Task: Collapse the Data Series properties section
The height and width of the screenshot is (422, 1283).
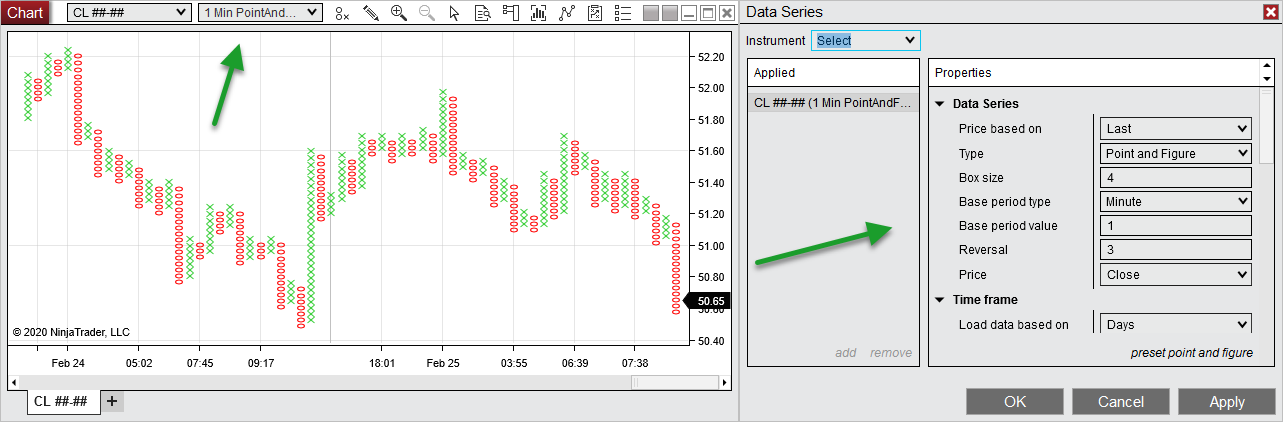Action: 940,104
